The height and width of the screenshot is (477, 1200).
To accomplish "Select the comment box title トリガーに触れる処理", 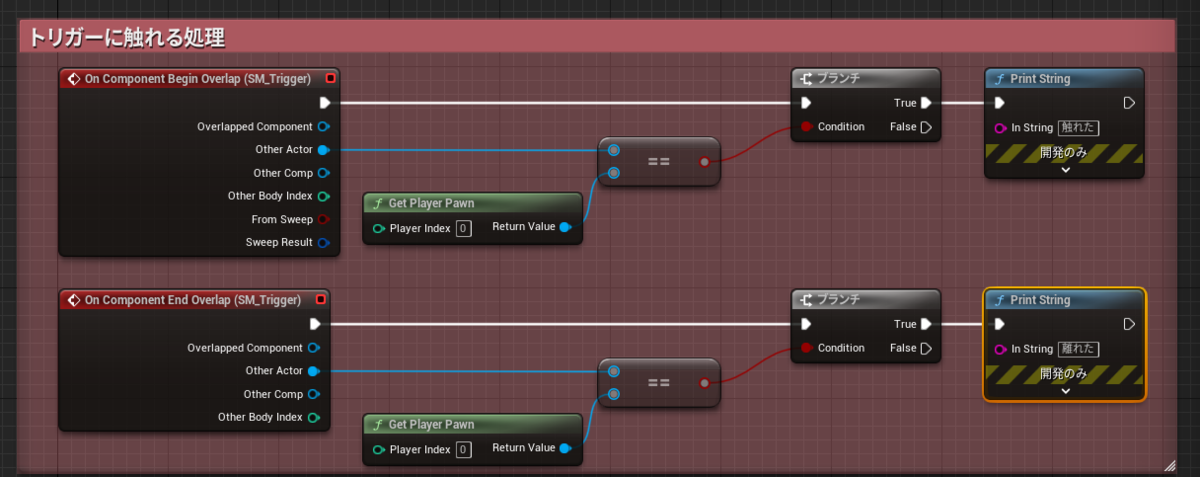I will point(126,39).
